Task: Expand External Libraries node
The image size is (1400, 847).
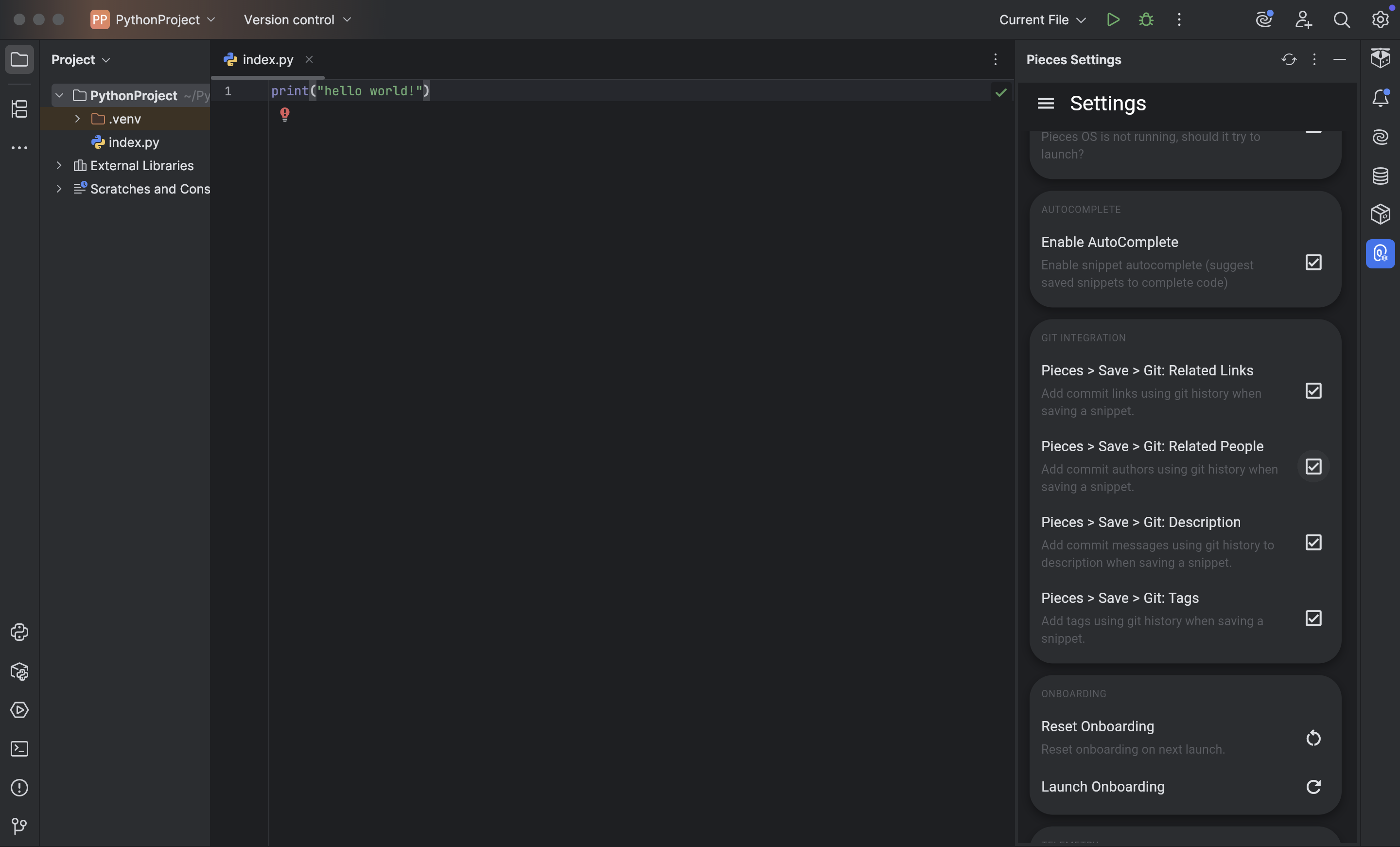Action: pos(58,165)
